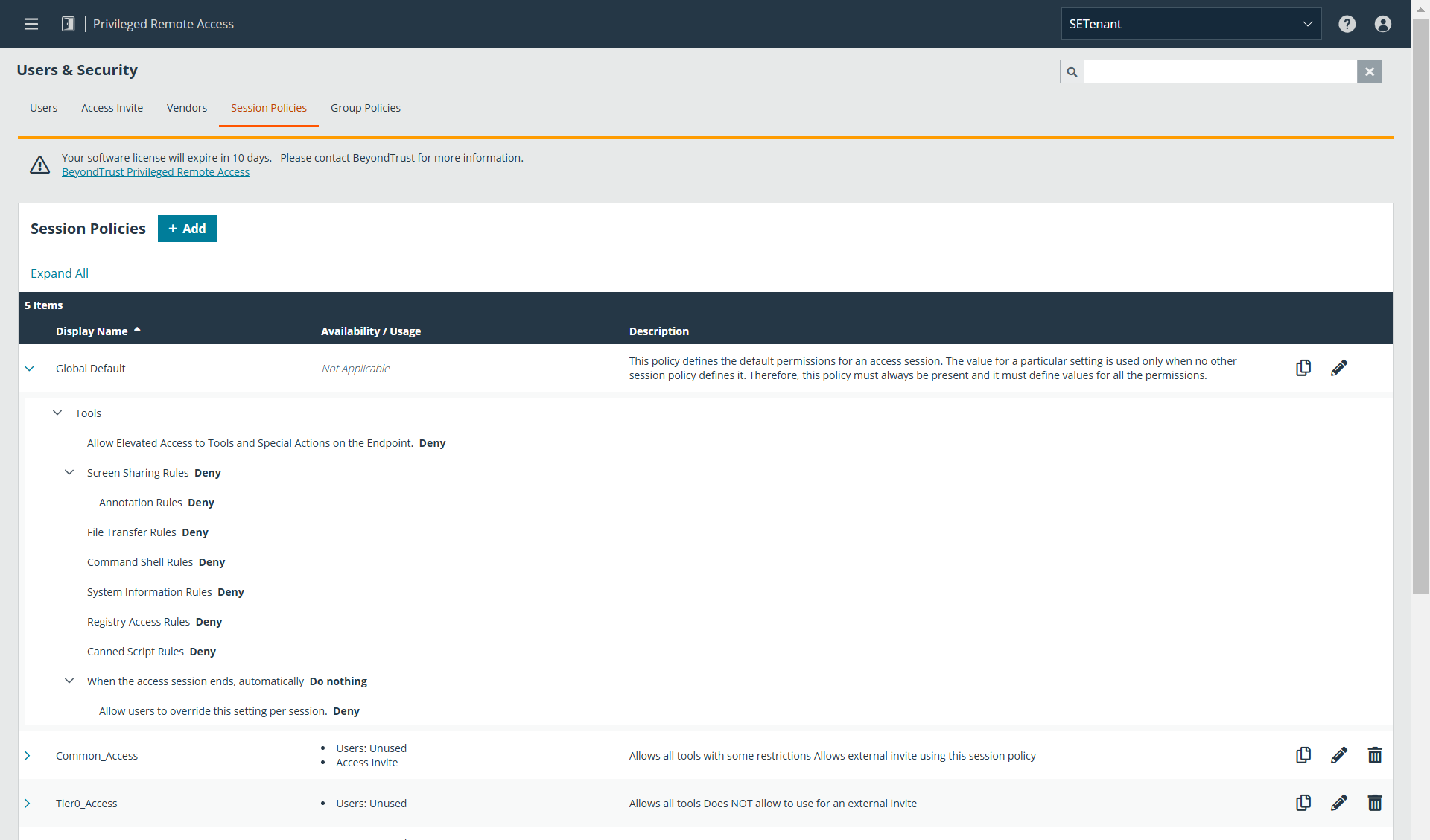Collapse the Global Default policy details
The height and width of the screenshot is (840, 1430).
29,368
